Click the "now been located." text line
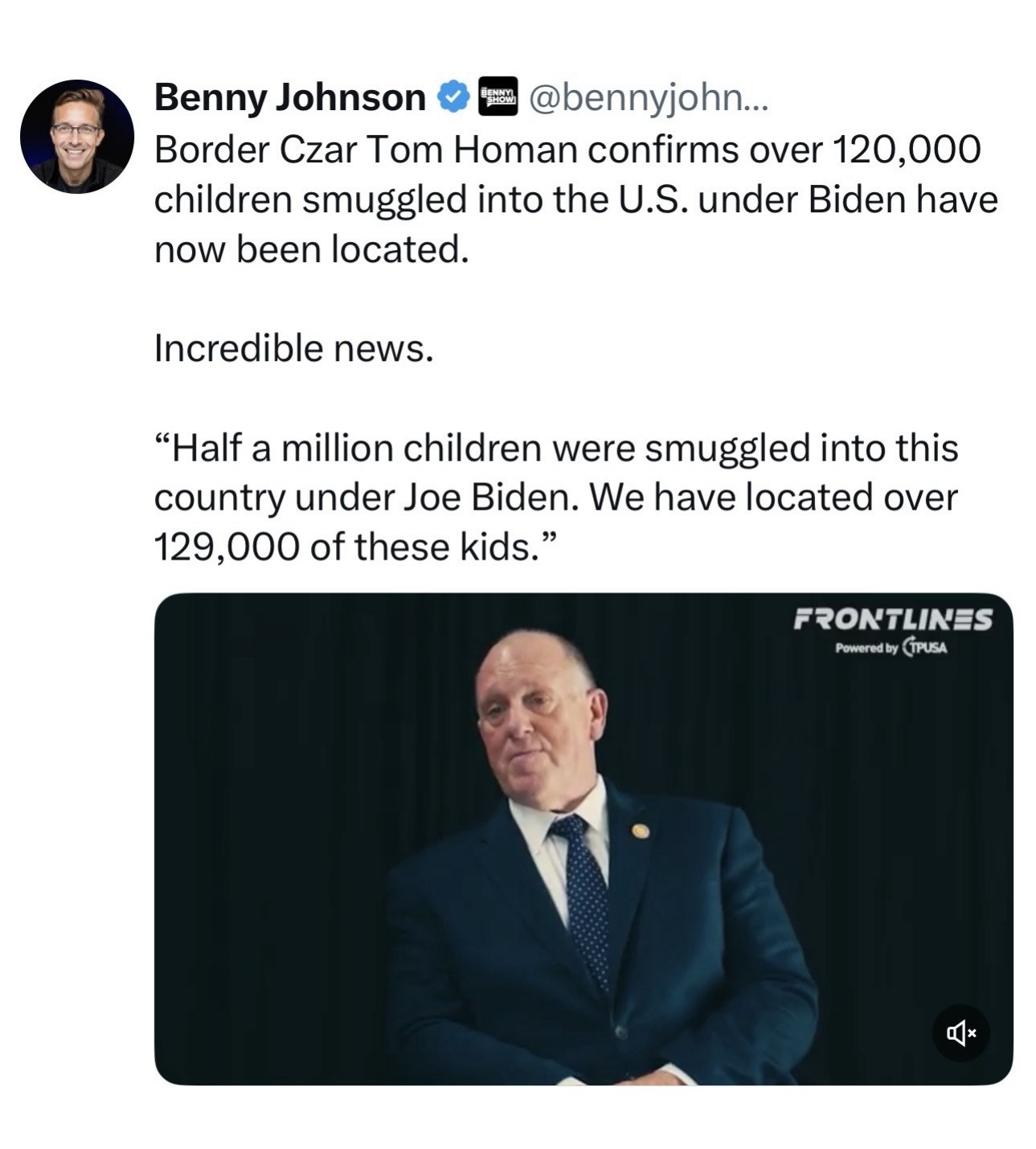Screen dimensions: 1036x1149 tap(311, 249)
